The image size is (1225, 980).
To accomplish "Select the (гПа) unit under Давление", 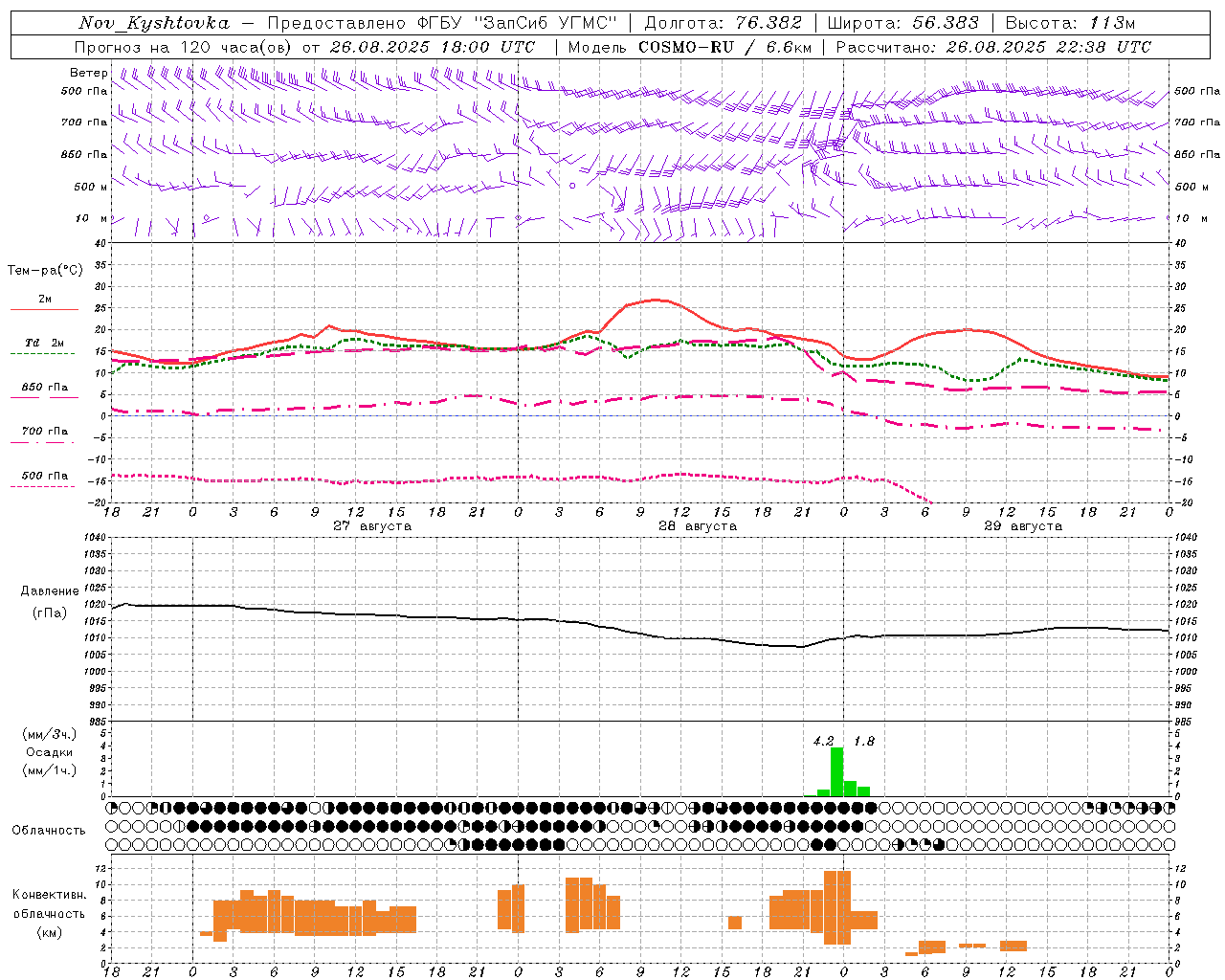I will [50, 613].
